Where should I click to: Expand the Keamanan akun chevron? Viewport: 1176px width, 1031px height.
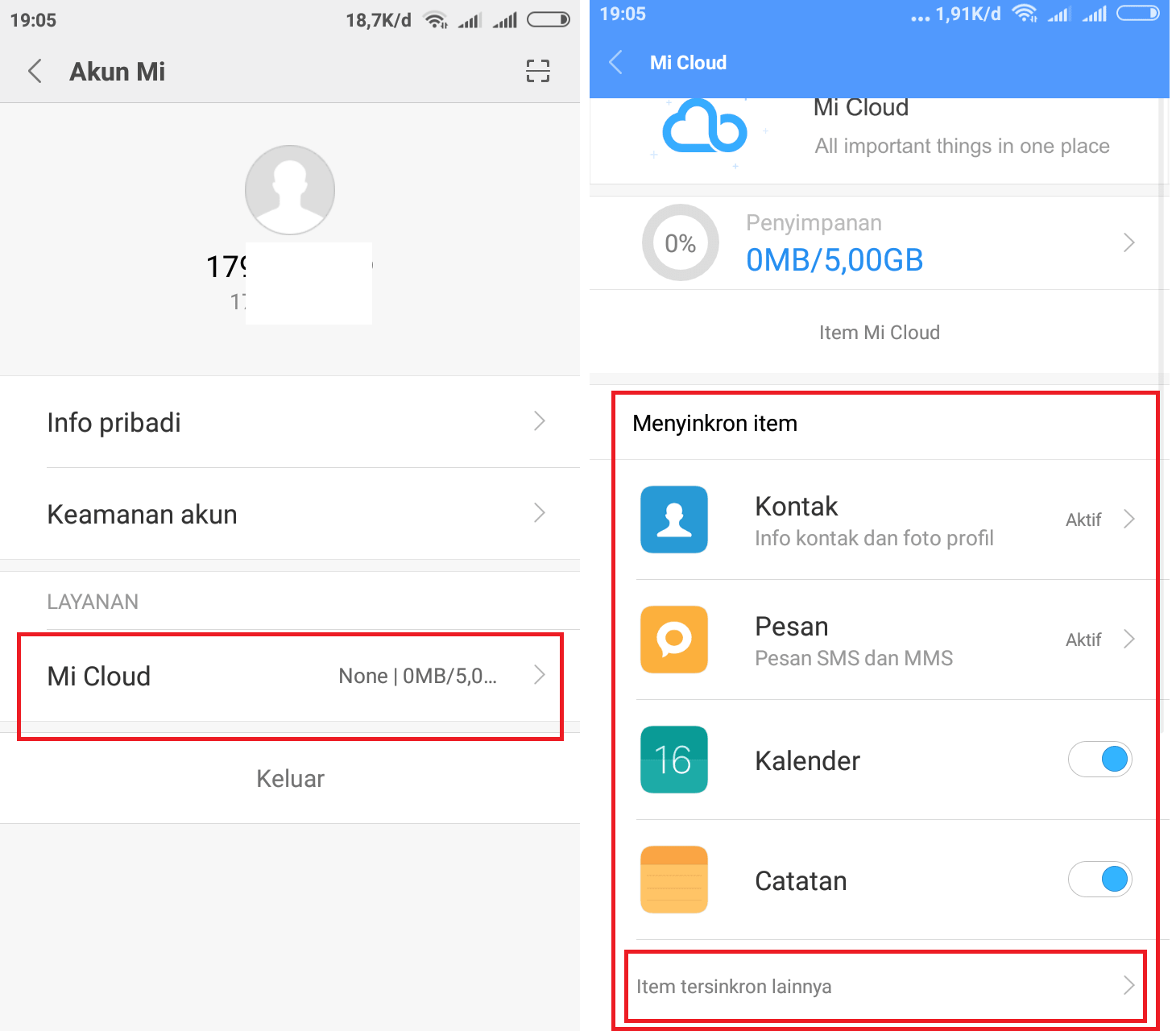540,513
